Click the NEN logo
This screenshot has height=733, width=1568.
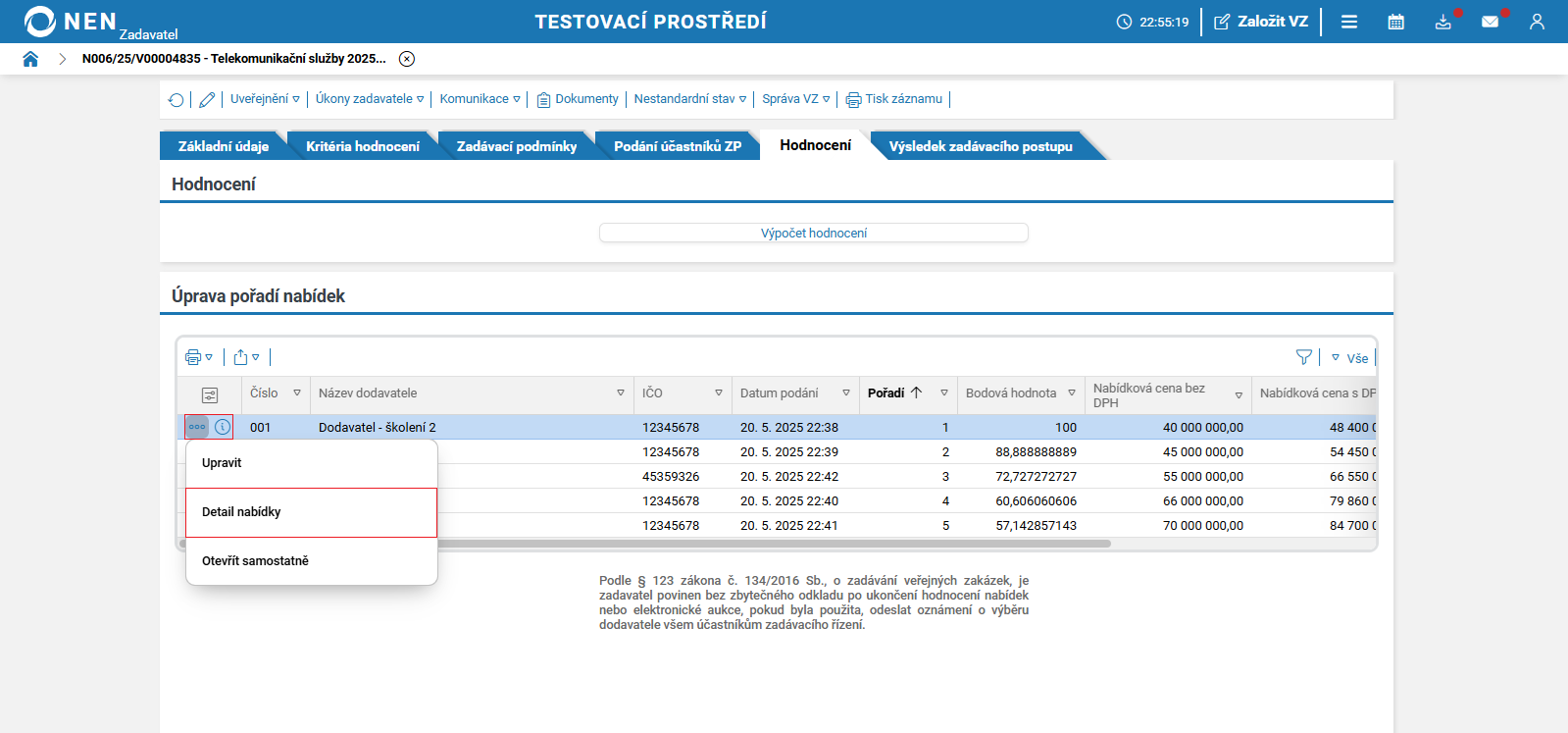[71, 22]
